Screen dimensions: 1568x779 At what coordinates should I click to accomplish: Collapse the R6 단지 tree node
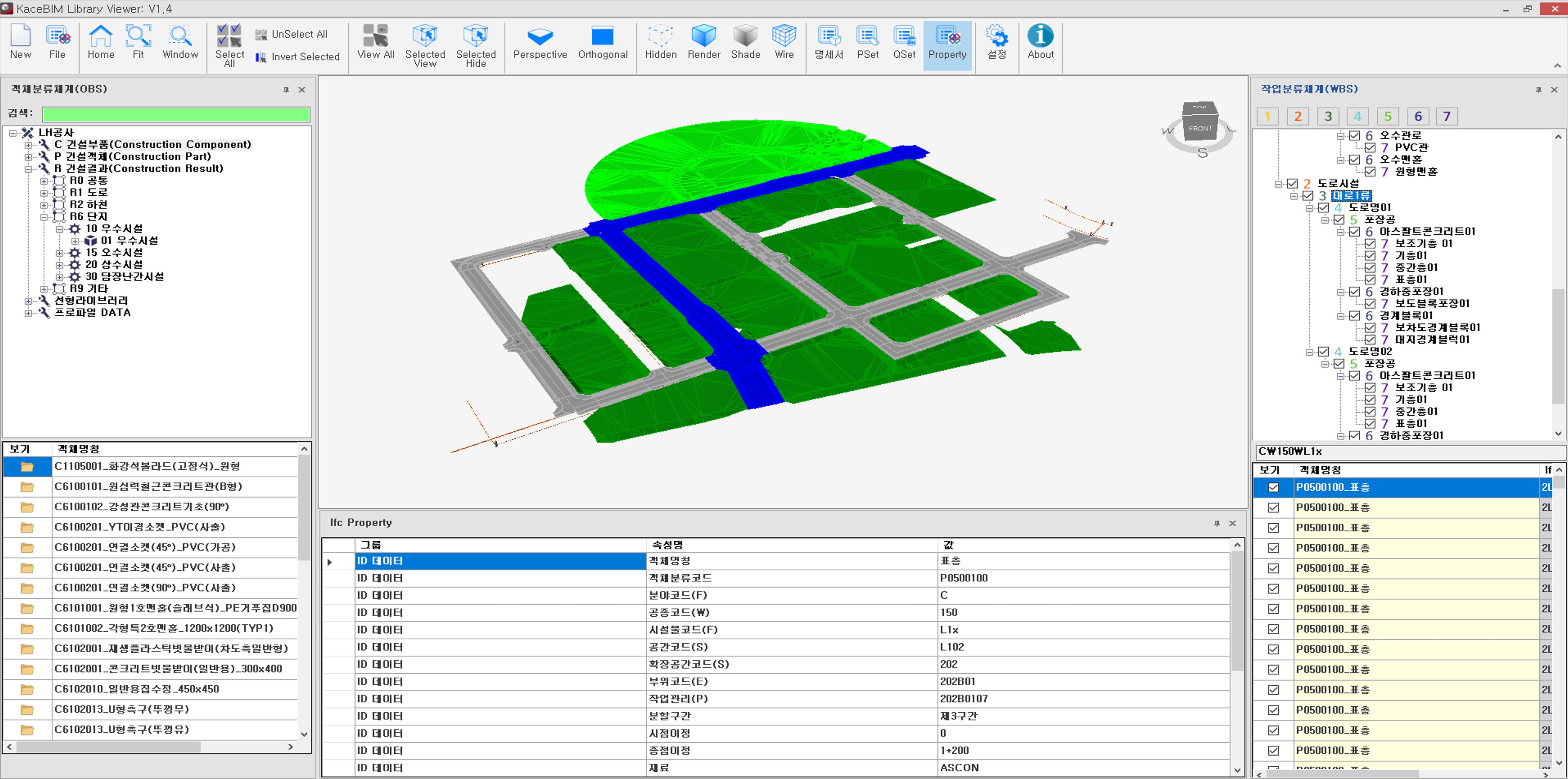[x=44, y=217]
